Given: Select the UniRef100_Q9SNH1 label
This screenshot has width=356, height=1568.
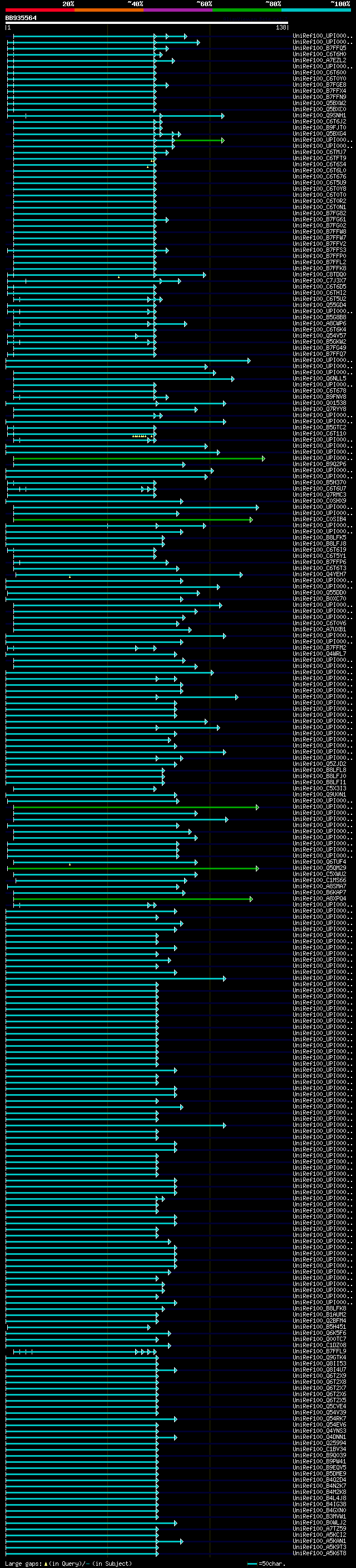Looking at the screenshot, I should (x=319, y=116).
